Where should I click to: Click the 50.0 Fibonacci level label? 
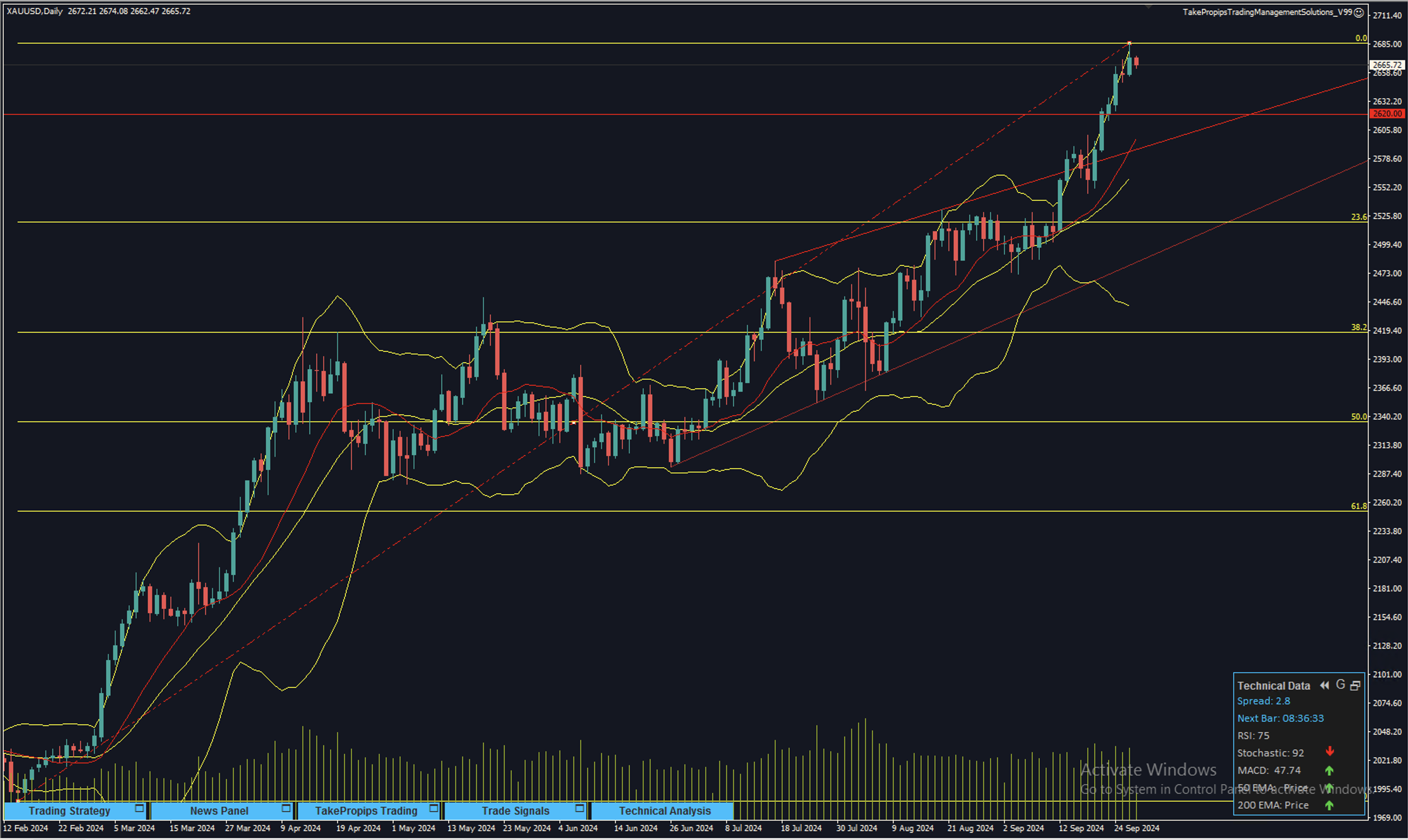pos(1359,417)
